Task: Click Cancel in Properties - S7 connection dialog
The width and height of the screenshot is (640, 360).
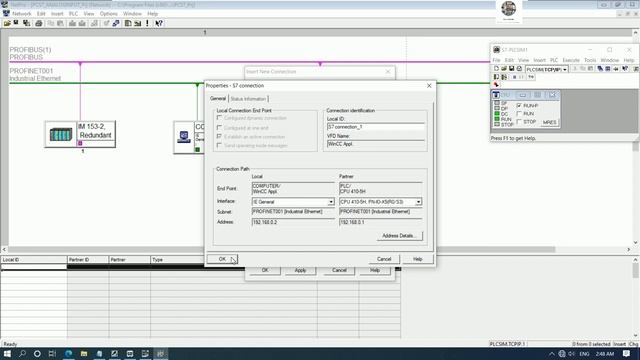Action: click(x=384, y=259)
